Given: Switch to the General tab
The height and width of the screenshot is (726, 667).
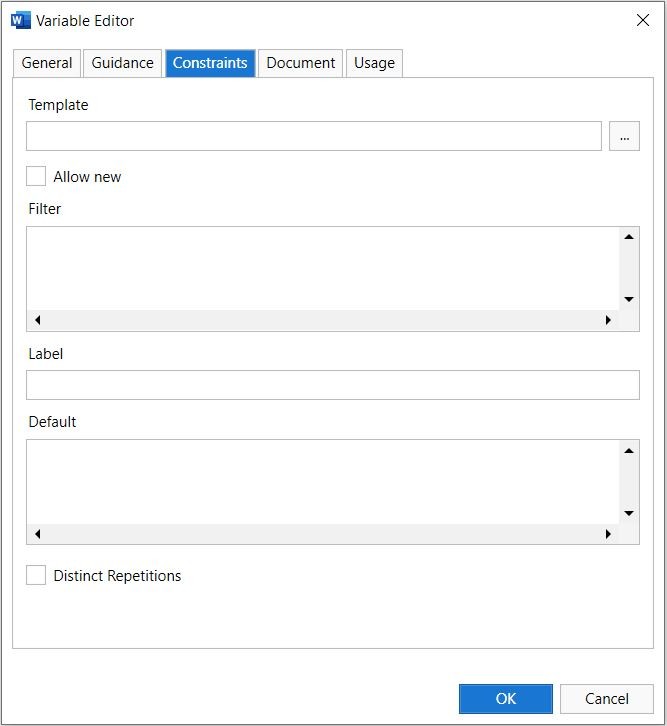Looking at the screenshot, I should tap(47, 63).
